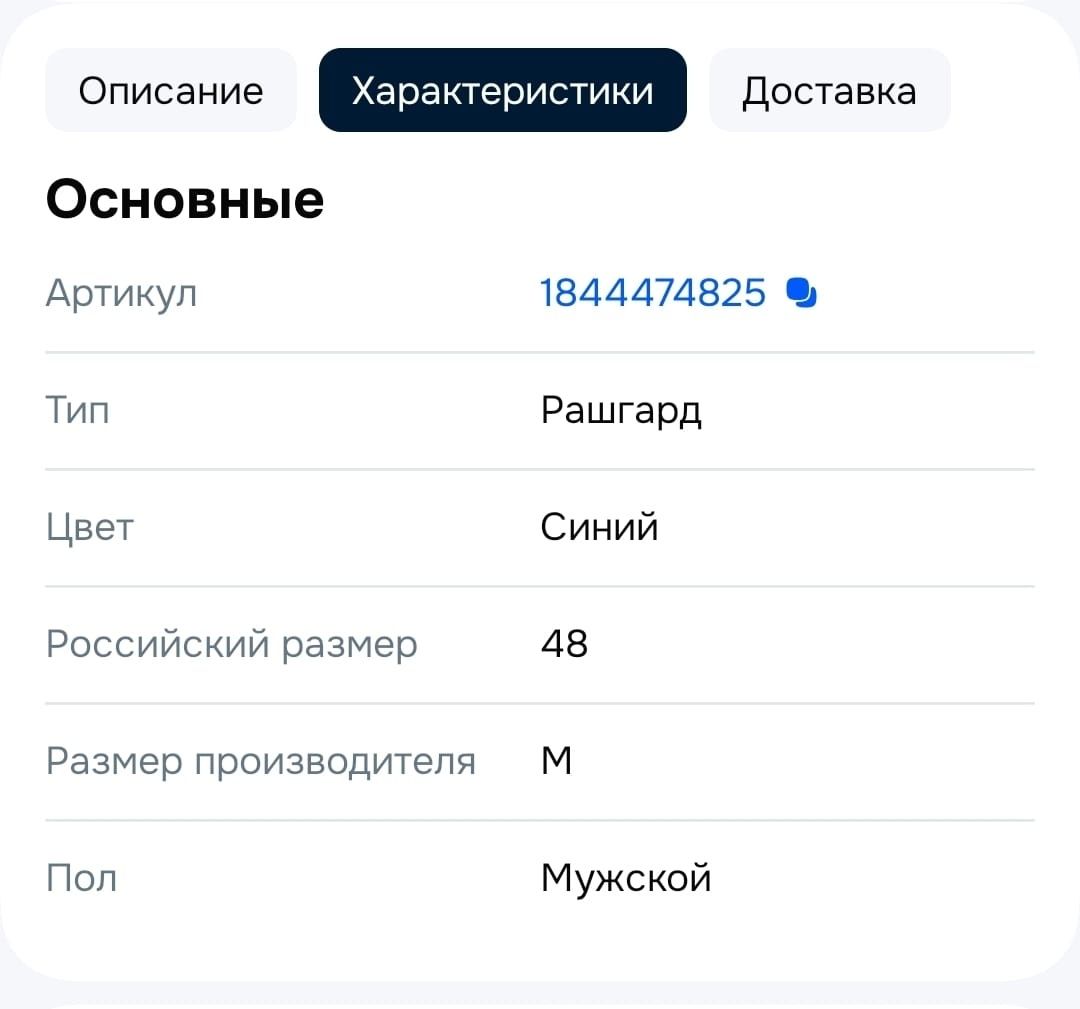Select the Характеристики tab

[x=503, y=90]
